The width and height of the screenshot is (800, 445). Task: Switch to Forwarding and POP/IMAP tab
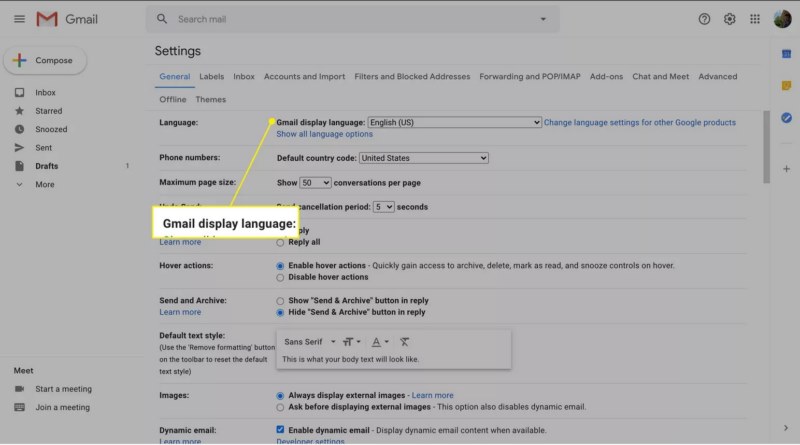tap(530, 77)
